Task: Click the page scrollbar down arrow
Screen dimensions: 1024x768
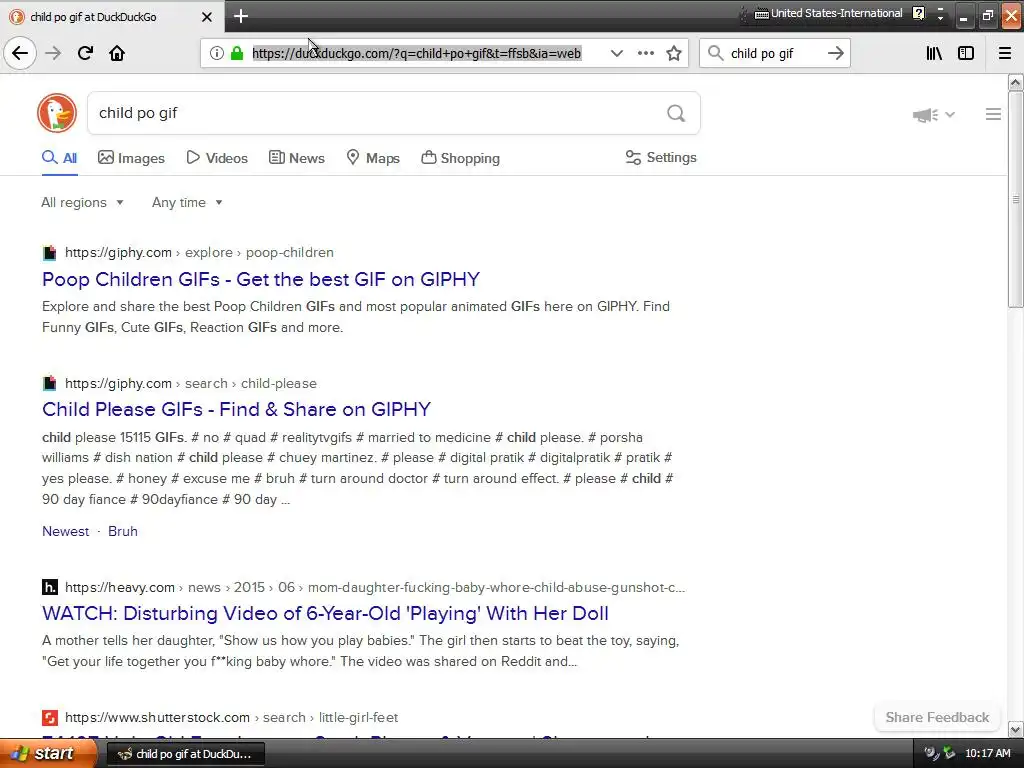Action: point(1015,729)
